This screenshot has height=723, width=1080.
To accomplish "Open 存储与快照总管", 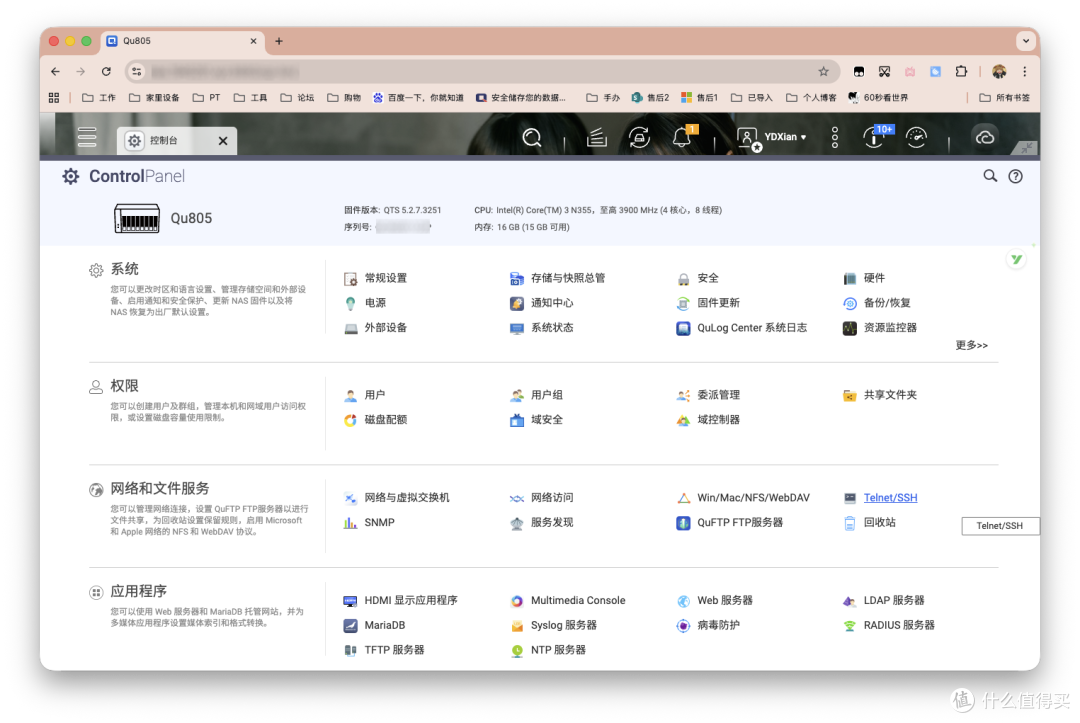I will pyautogui.click(x=557, y=278).
